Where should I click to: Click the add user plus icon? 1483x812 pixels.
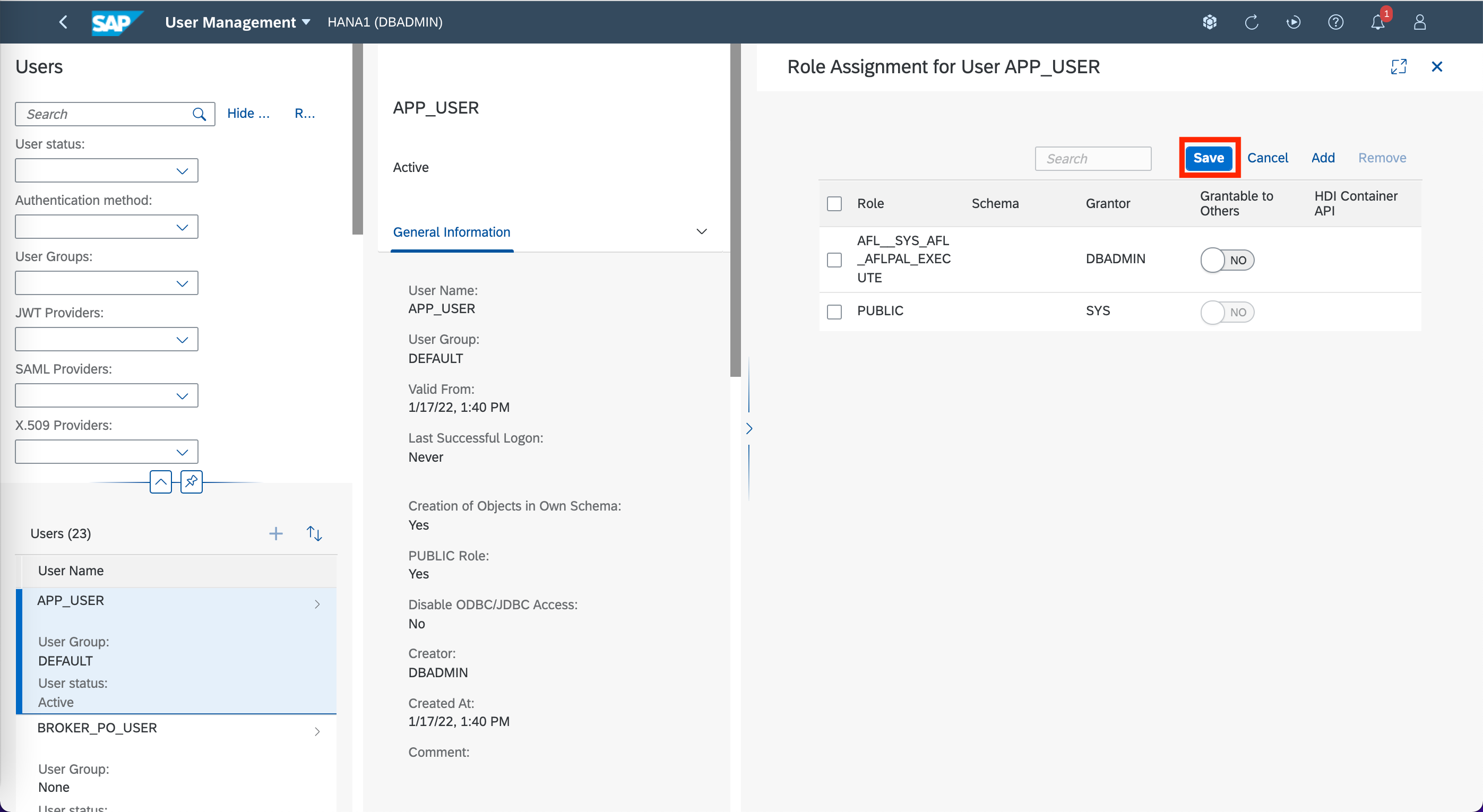[276, 533]
